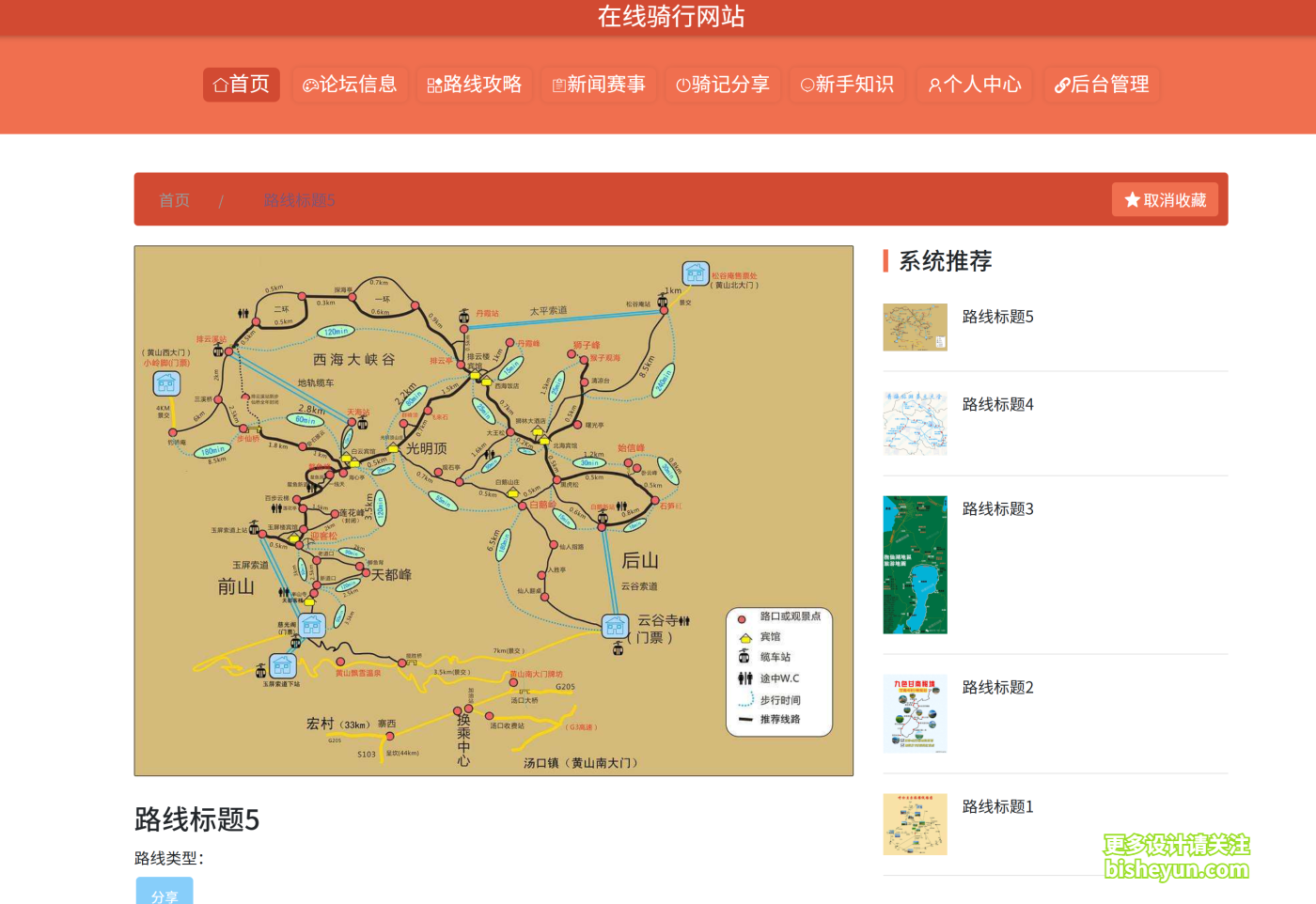The width and height of the screenshot is (1316, 904).
Task: Open 路线标题2 recommendation entry
Action: coord(997,687)
